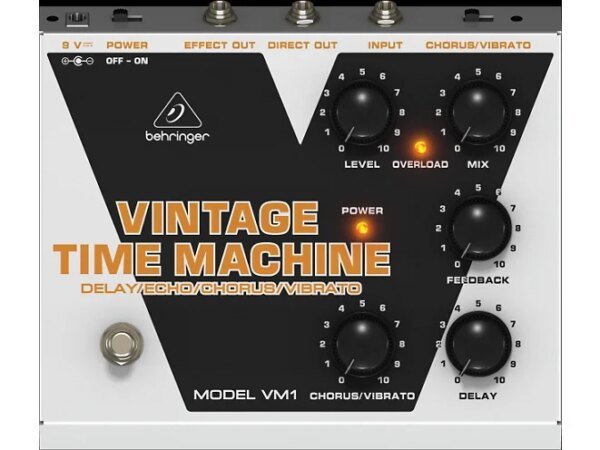600x450 pixels.
Task: Click the number 10 on the LEVEL dial
Action: [384, 148]
